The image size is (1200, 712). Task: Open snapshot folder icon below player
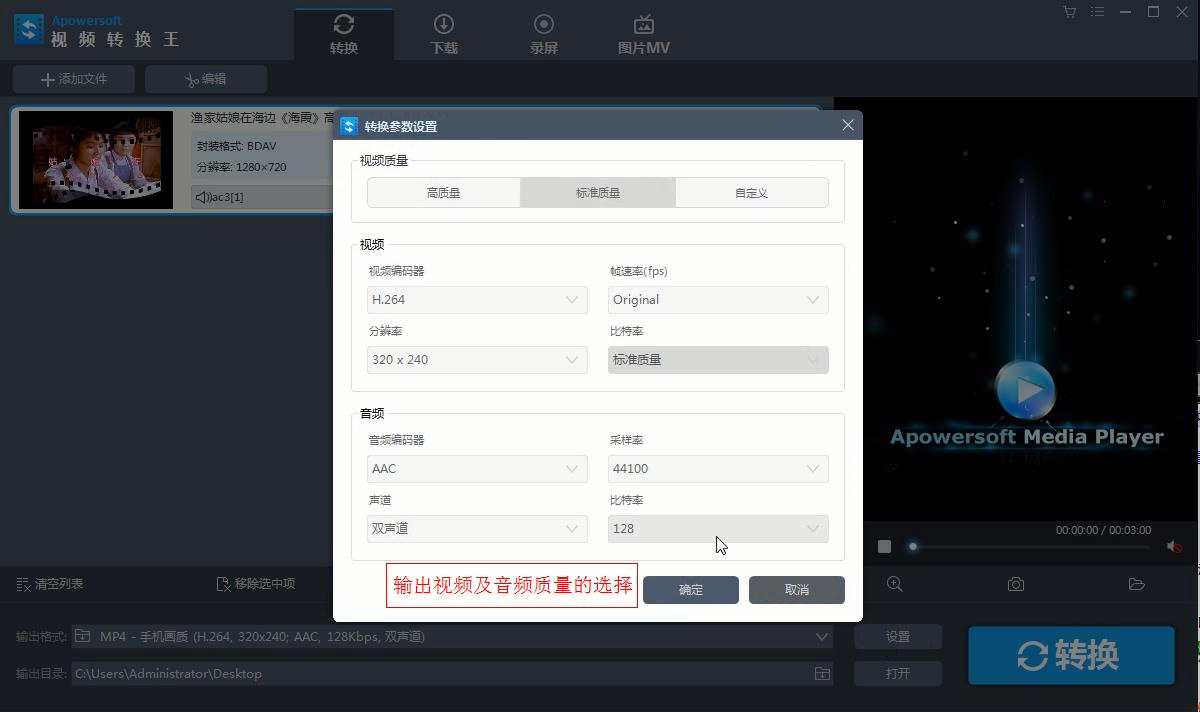[x=1136, y=584]
